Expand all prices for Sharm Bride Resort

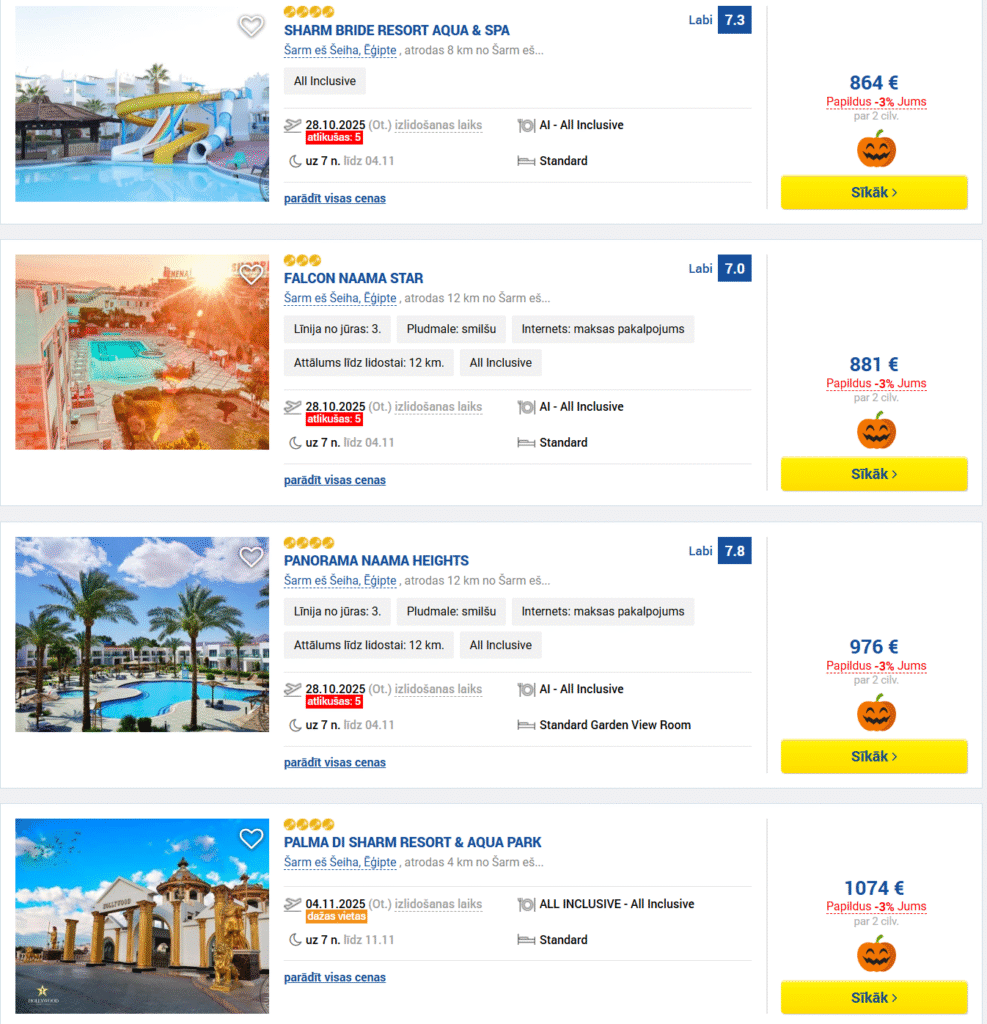(334, 198)
